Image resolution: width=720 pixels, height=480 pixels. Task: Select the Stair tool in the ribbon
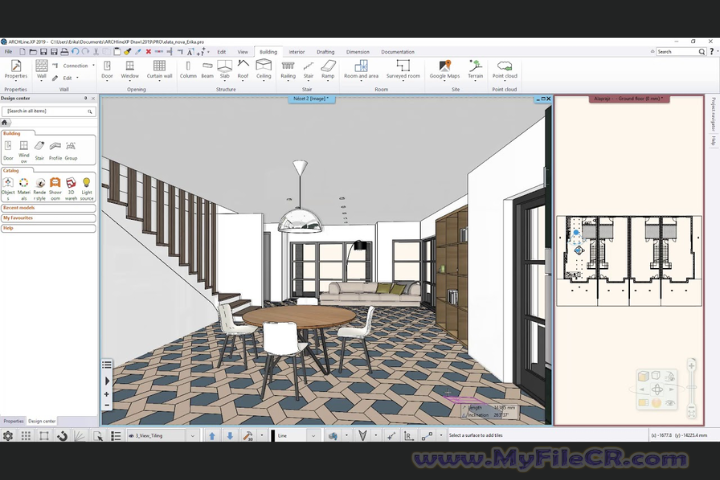tap(308, 69)
